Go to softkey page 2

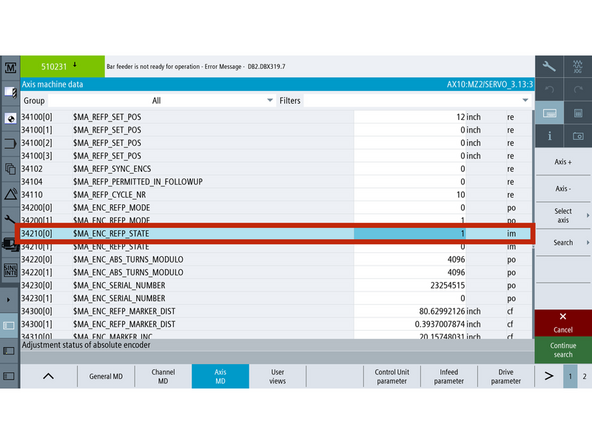584,376
